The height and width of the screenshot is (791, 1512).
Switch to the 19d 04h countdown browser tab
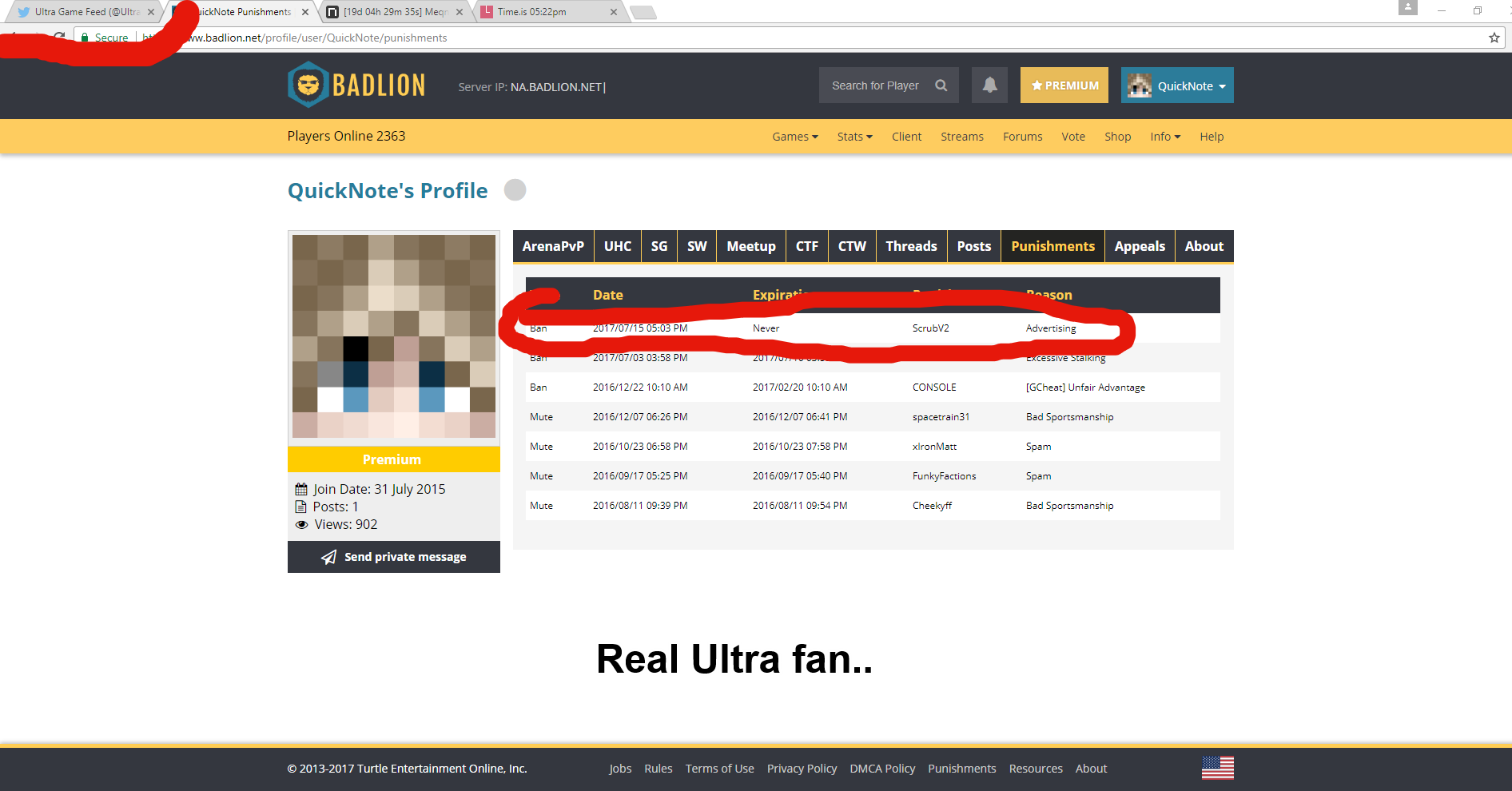(396, 12)
